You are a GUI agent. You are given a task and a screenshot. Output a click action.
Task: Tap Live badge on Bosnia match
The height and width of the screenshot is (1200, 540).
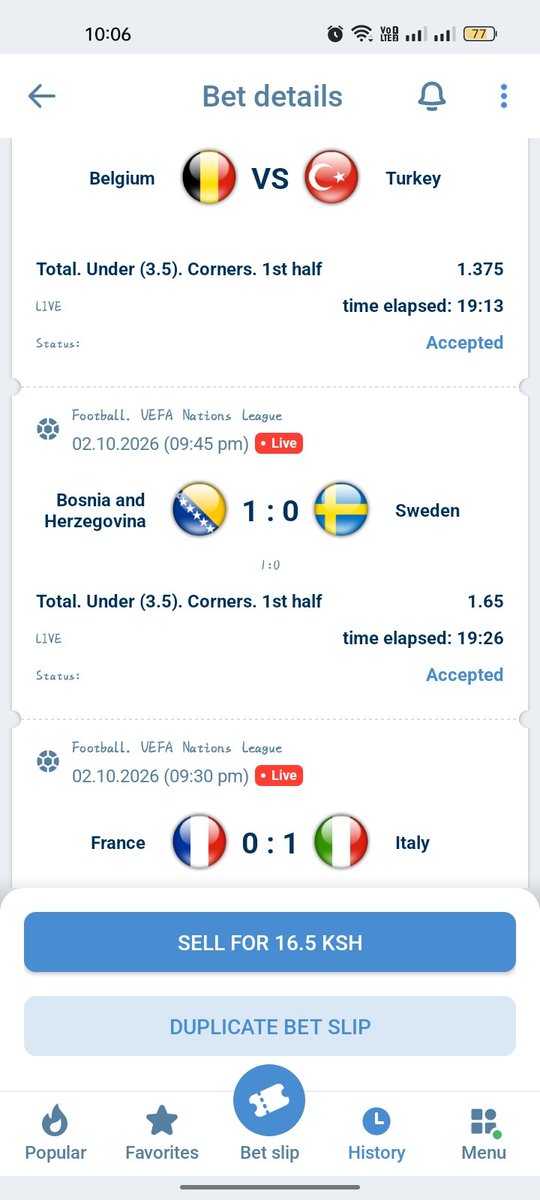pos(279,443)
